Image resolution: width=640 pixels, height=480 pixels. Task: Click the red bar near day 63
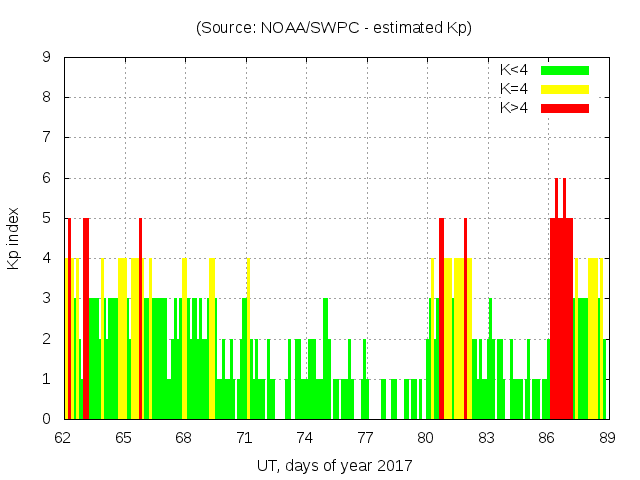(x=86, y=320)
